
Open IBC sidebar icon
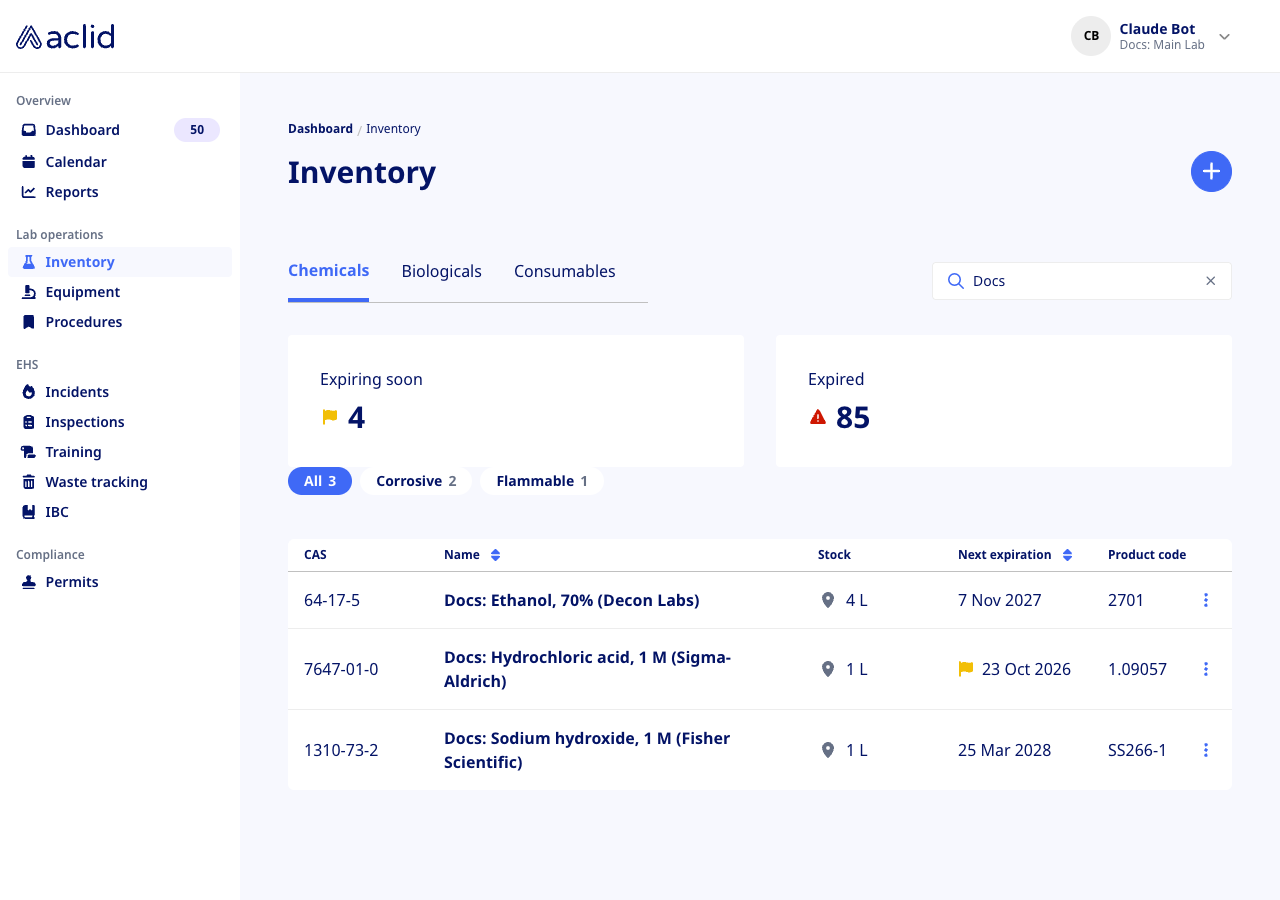pos(29,512)
